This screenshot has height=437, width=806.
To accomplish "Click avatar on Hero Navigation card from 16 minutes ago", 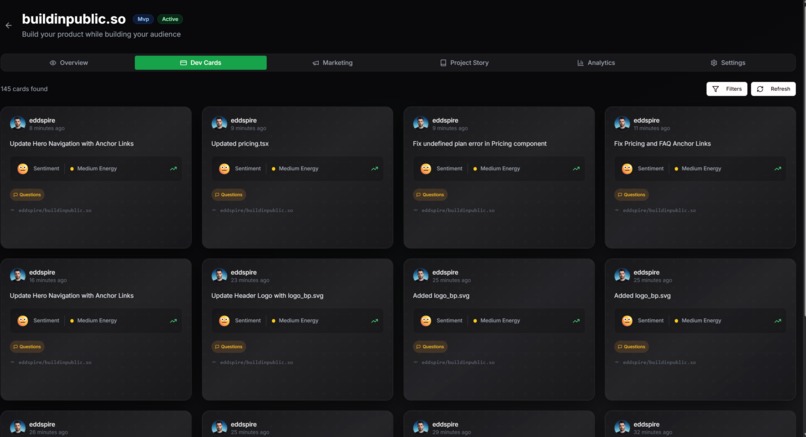I will [x=17, y=276].
